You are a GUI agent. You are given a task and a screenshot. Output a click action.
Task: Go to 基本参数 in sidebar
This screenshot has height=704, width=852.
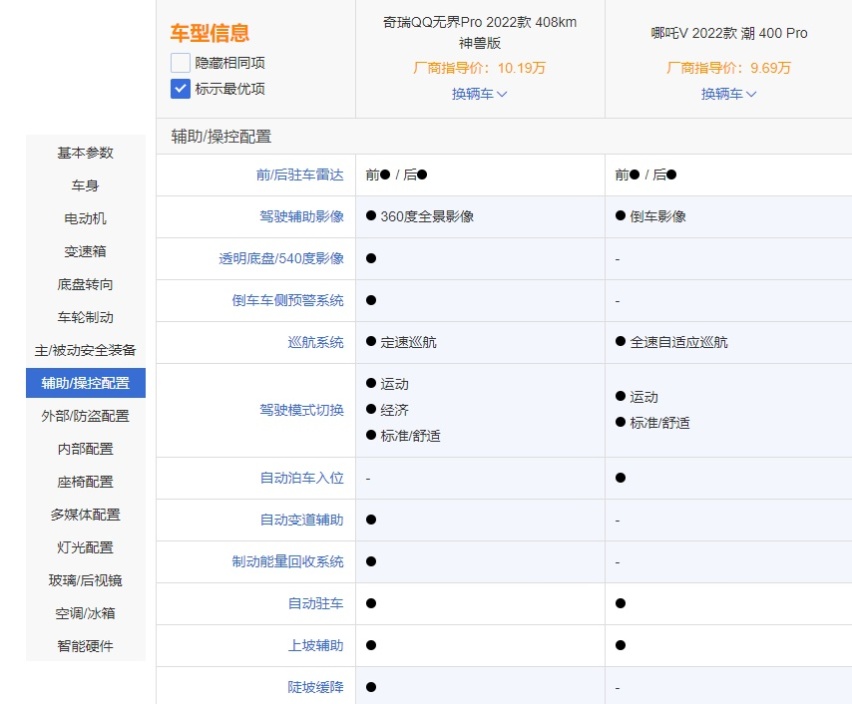pos(85,153)
